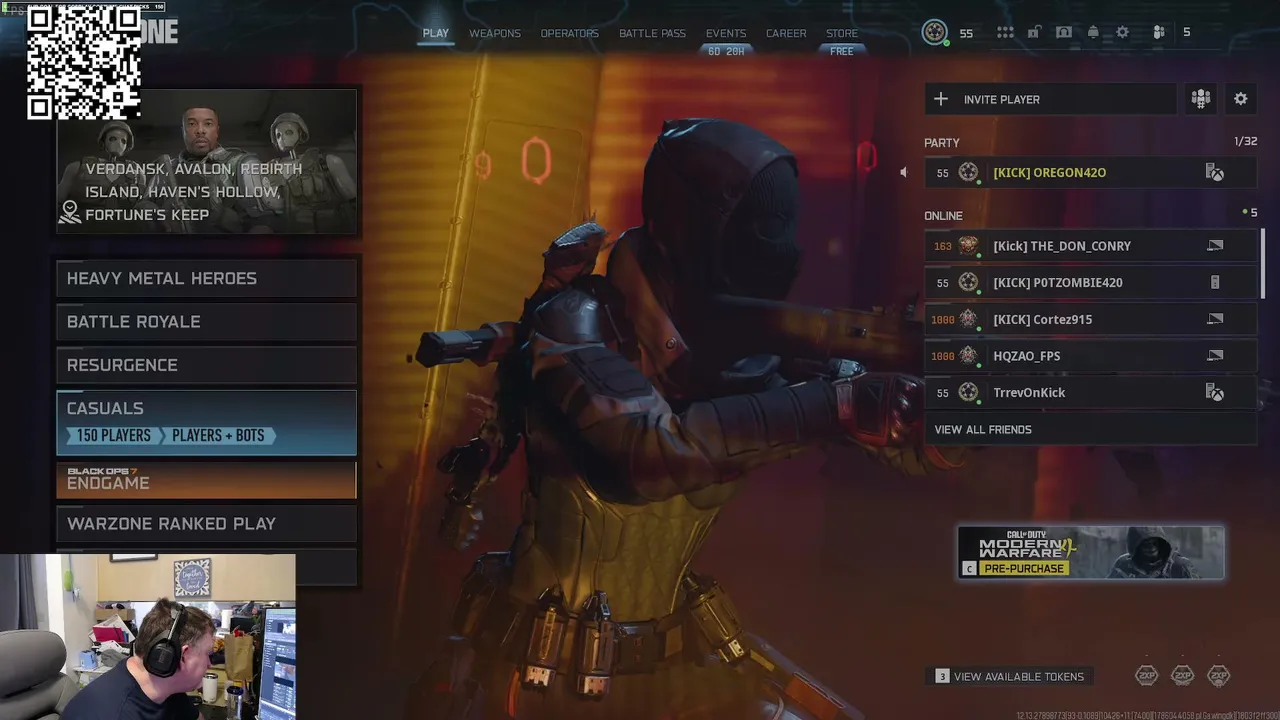Open the headset voice channel icon

[1064, 32]
